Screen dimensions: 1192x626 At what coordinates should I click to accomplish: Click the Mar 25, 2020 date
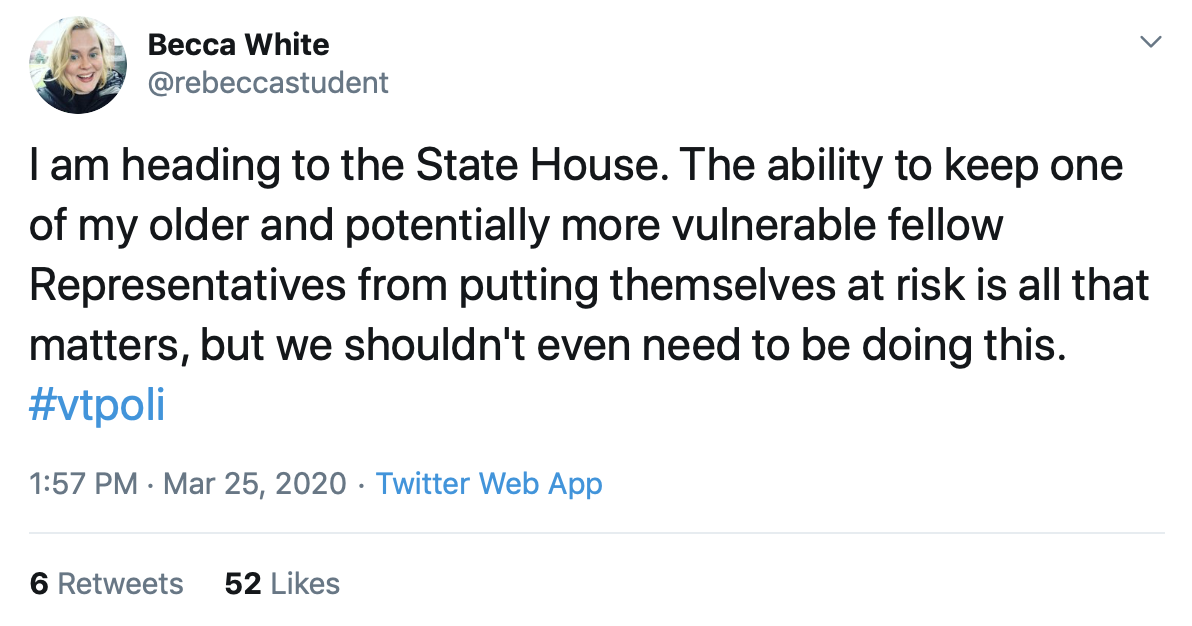click(255, 484)
